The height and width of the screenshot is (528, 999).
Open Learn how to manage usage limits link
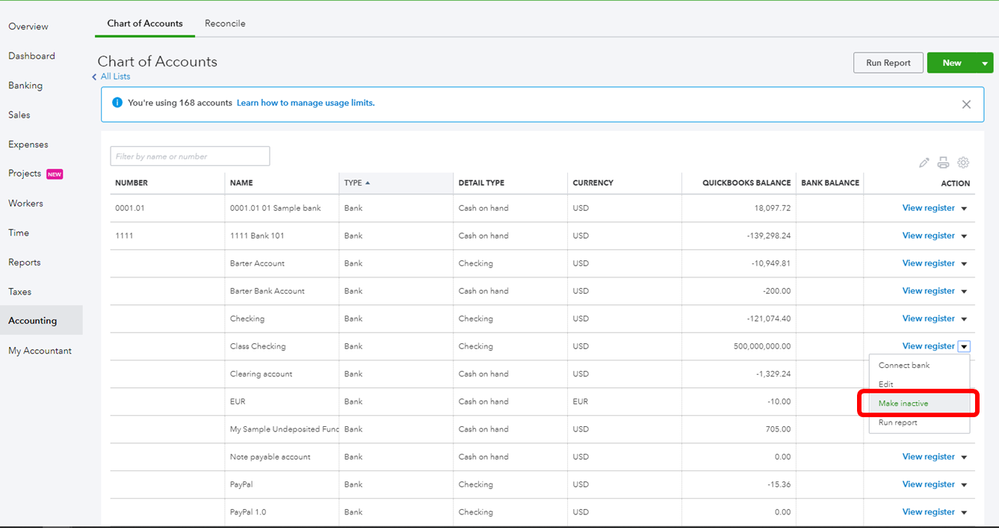coord(306,103)
